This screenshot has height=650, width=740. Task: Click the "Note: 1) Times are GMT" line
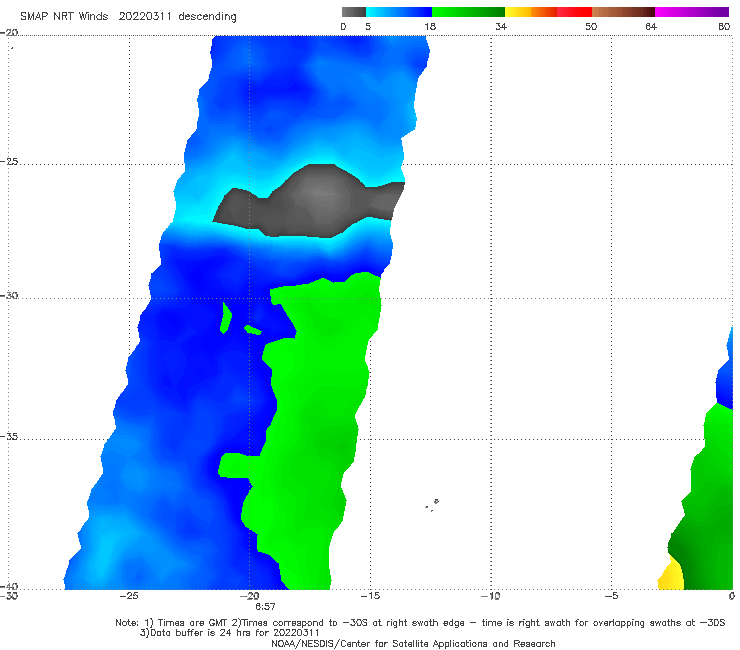[420, 623]
